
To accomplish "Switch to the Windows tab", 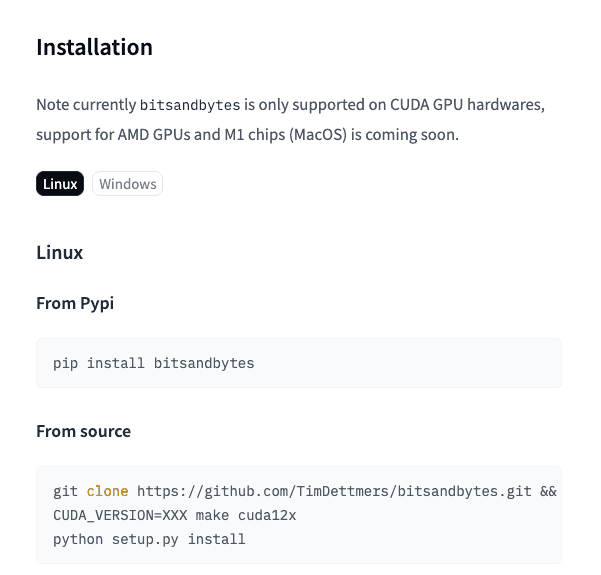I will [128, 184].
